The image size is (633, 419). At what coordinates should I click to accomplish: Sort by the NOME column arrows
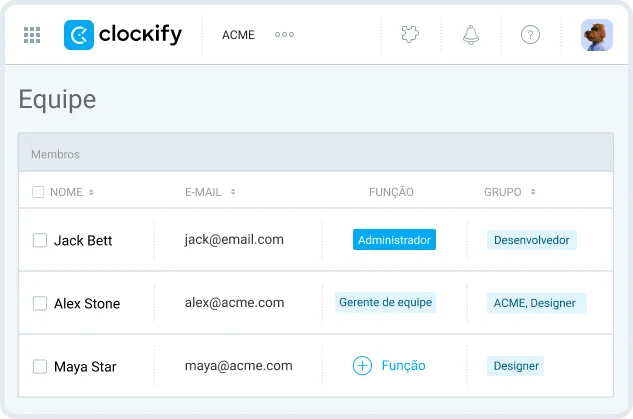tap(91, 192)
